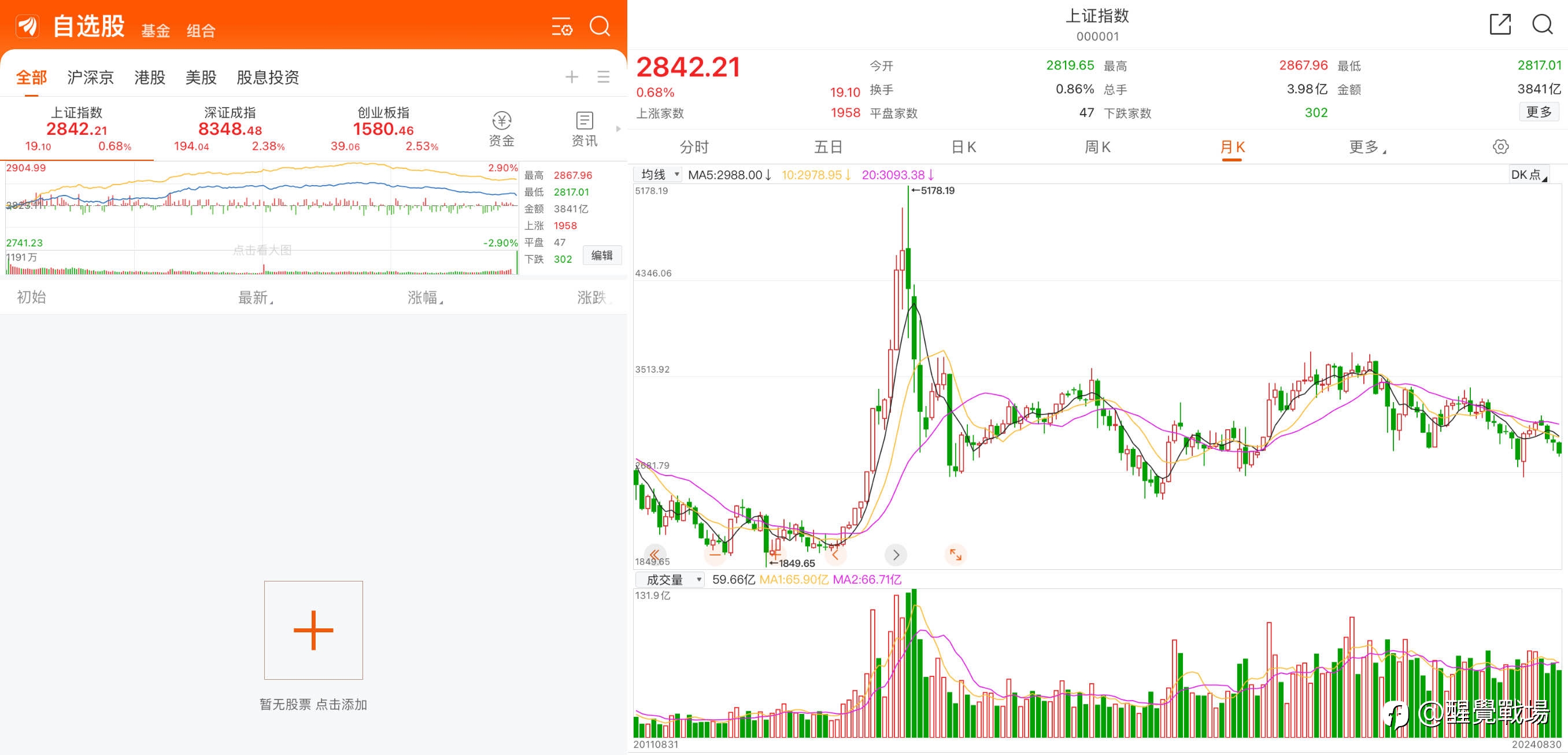Click the 5178.19 peak price label

click(933, 190)
